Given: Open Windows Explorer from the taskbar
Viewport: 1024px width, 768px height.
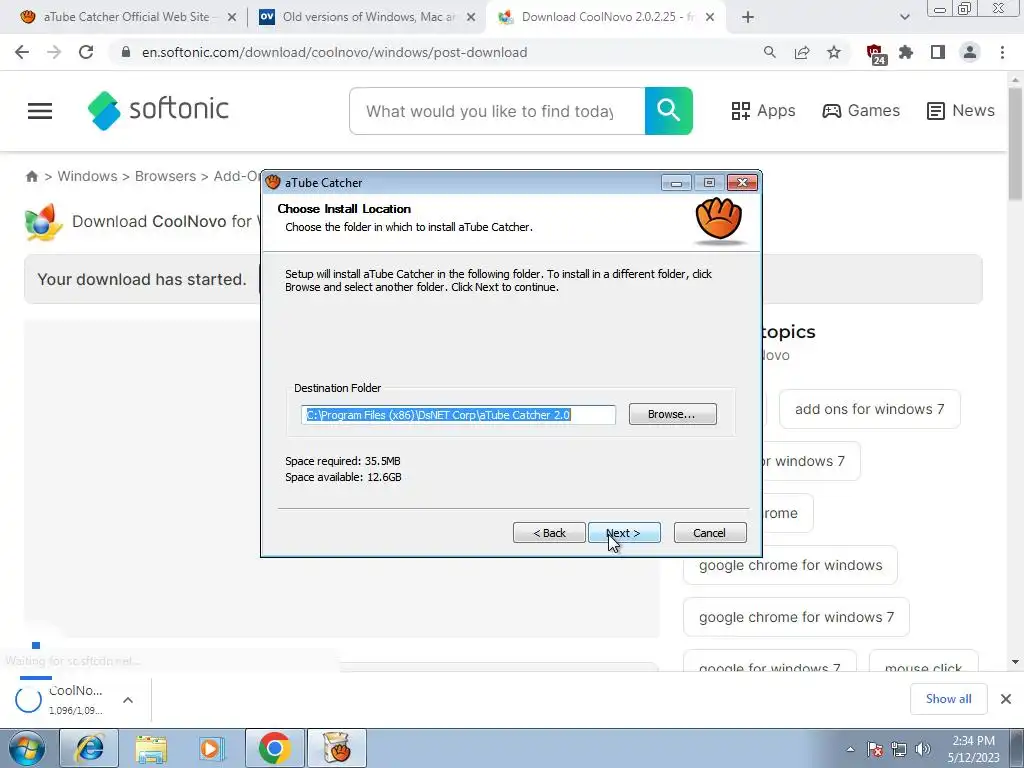Looking at the screenshot, I should coord(151,748).
